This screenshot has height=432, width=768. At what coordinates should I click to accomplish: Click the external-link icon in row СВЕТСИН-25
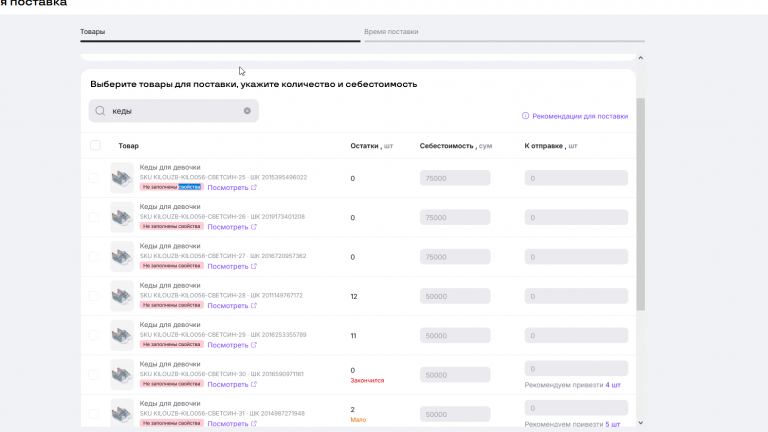(x=254, y=187)
